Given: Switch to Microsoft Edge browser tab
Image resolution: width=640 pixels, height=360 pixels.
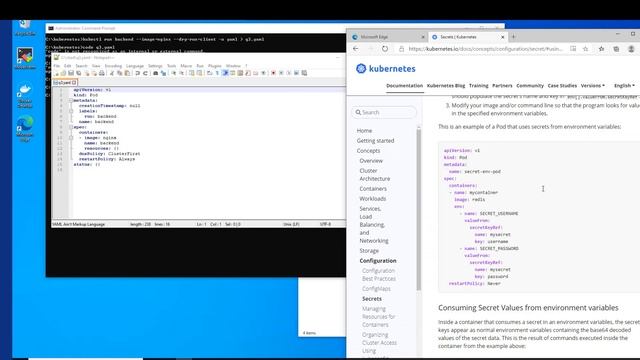Looking at the screenshot, I should coord(388,37).
